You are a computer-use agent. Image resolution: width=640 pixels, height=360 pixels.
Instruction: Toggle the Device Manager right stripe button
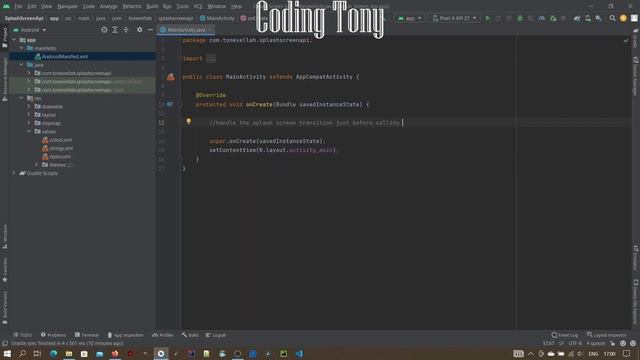[636, 76]
